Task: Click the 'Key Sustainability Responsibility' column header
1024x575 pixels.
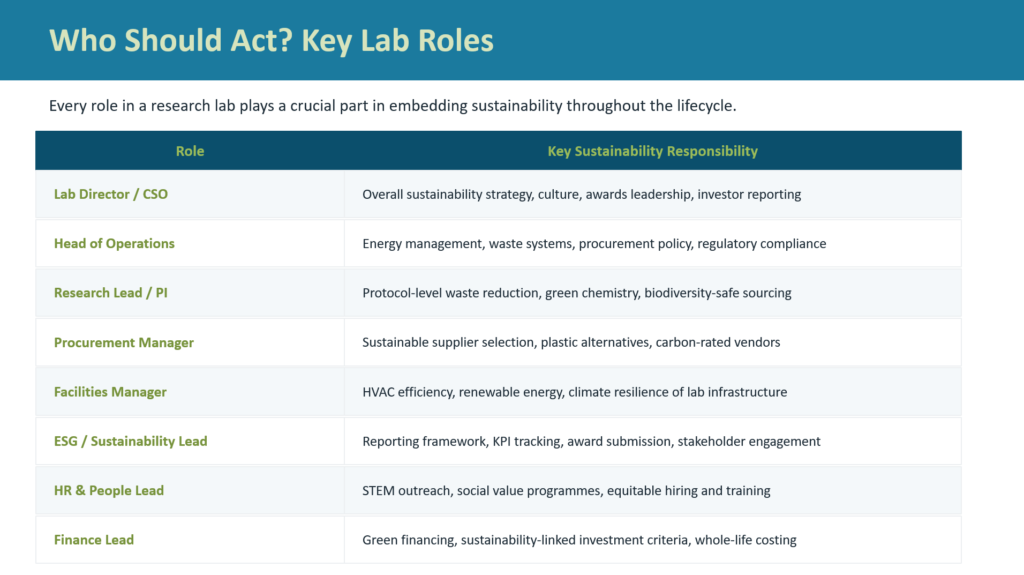Action: click(x=652, y=151)
